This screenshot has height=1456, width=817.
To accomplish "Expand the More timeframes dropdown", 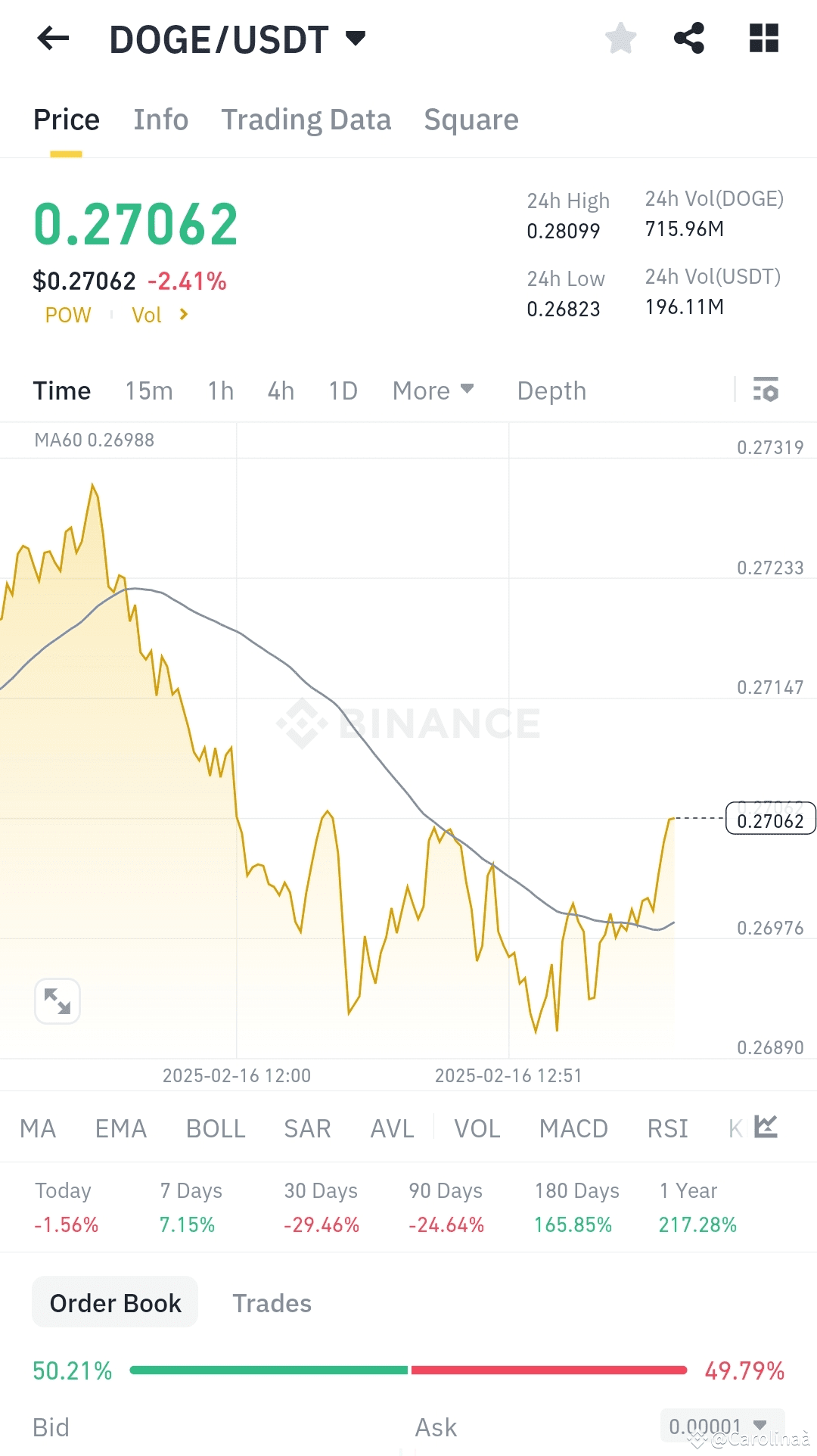I will (x=433, y=390).
